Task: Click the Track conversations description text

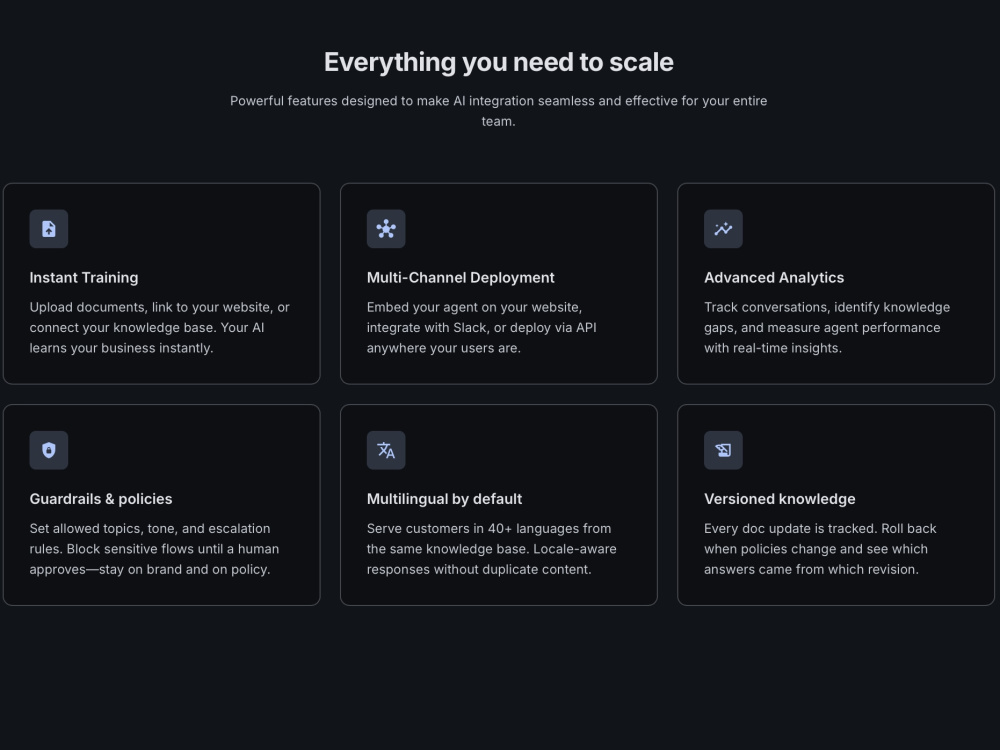Action: tap(827, 328)
